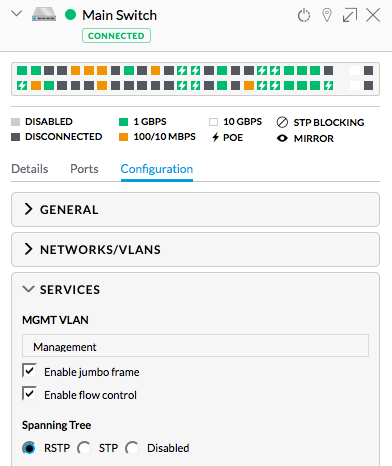Click the Main Switch device title
The image size is (392, 466).
click(119, 15)
